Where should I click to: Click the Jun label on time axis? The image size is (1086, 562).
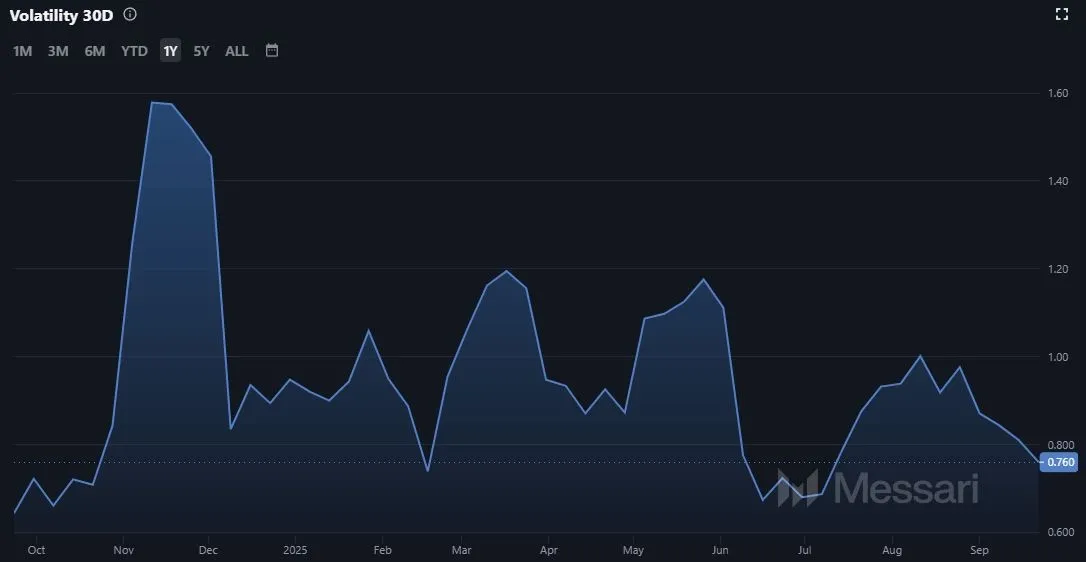pos(720,550)
